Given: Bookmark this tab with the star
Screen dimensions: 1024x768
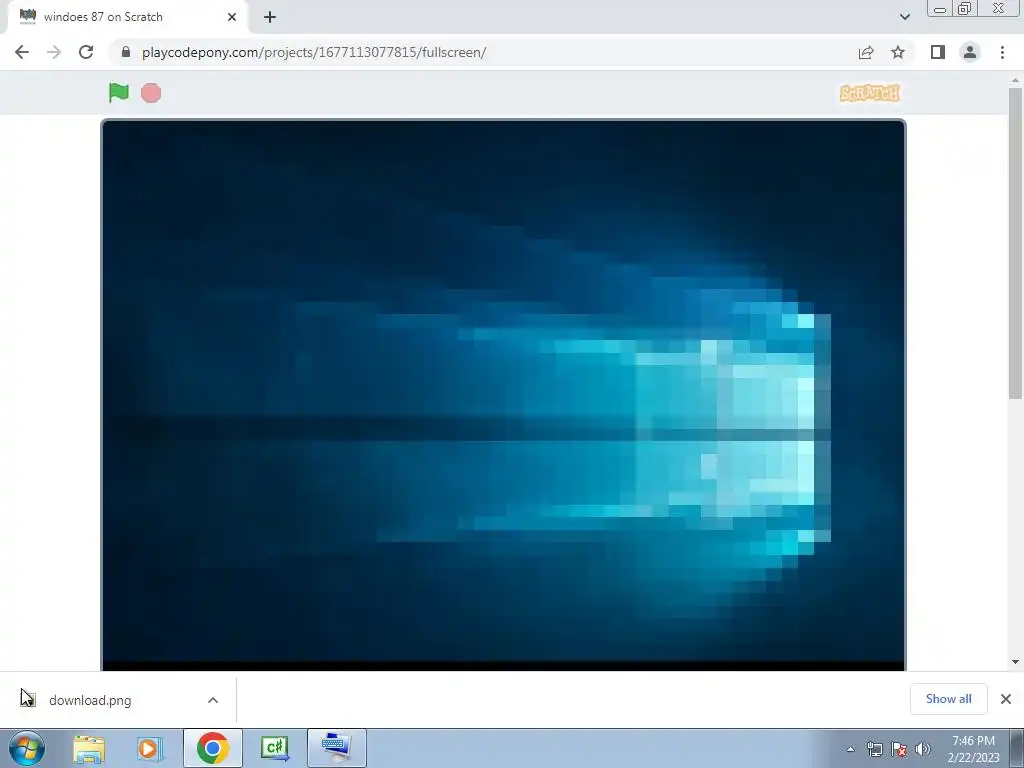Looking at the screenshot, I should (898, 52).
